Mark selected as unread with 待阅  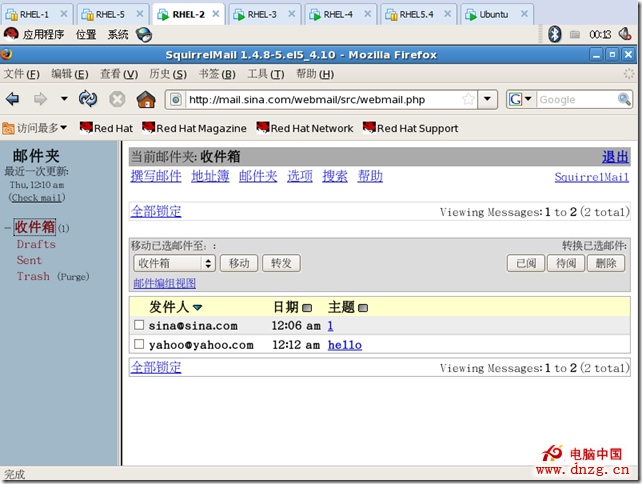[566, 263]
